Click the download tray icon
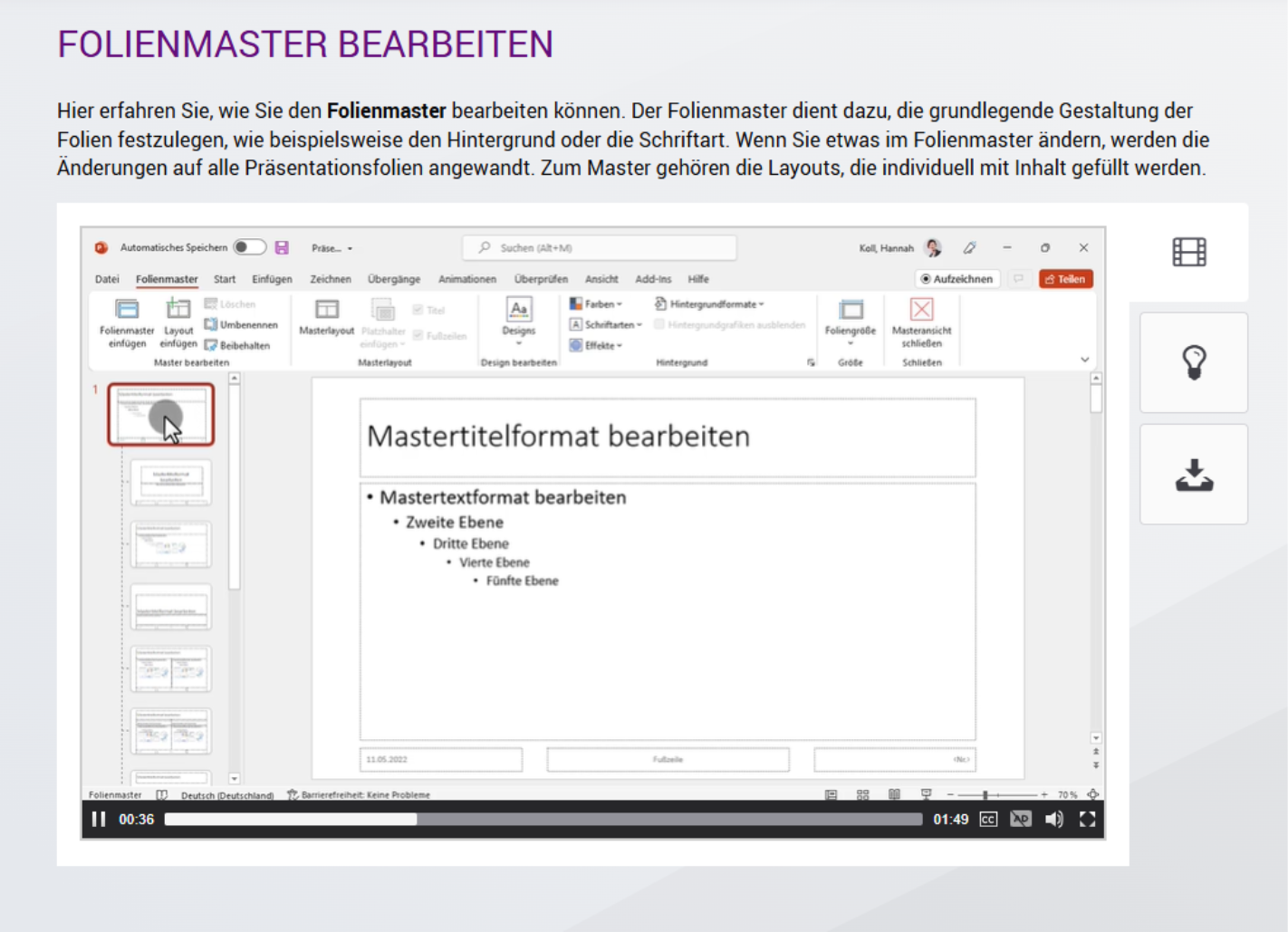Image resolution: width=1288 pixels, height=932 pixels. click(x=1194, y=475)
